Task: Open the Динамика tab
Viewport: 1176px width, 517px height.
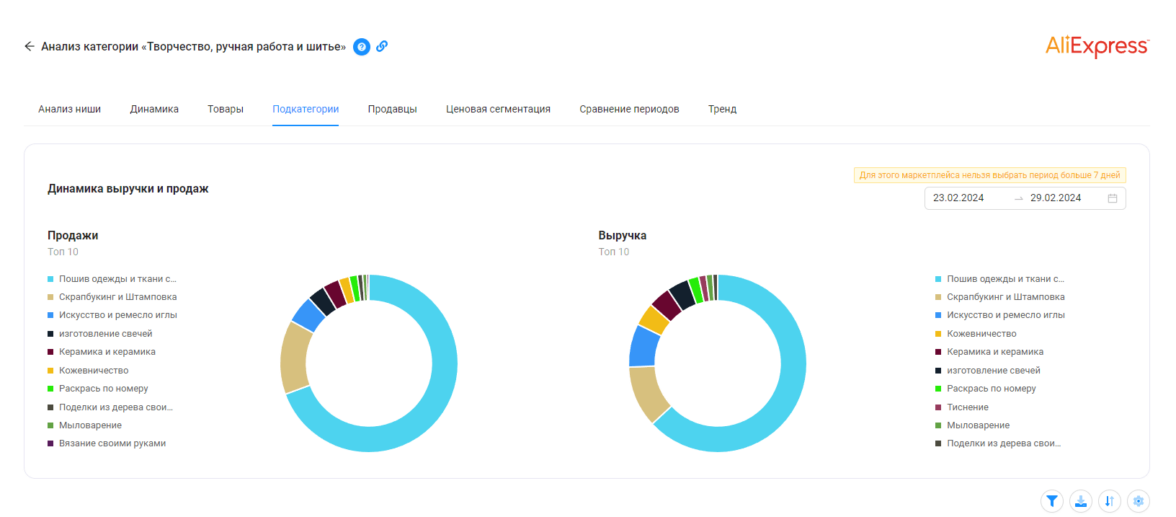Action: point(154,109)
